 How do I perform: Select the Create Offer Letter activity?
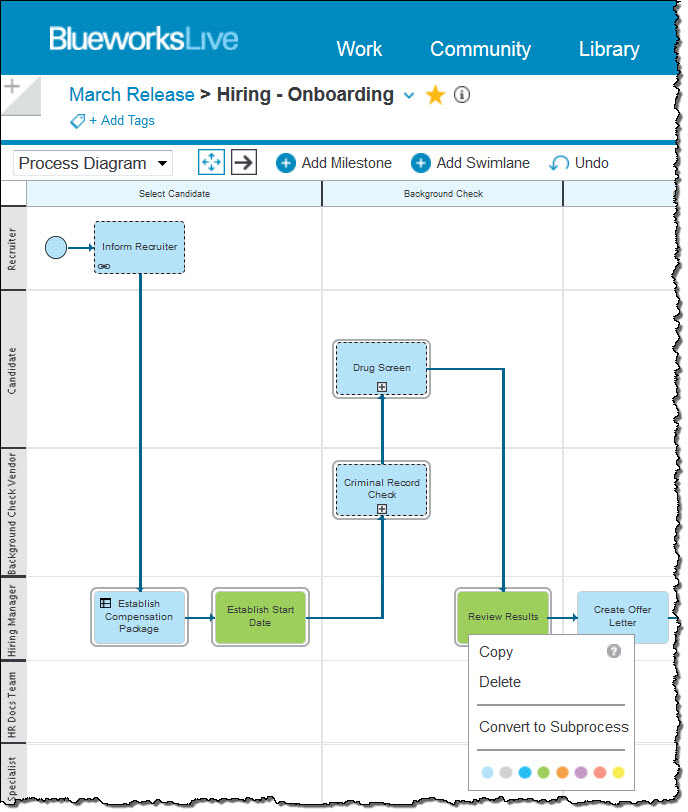click(622, 616)
